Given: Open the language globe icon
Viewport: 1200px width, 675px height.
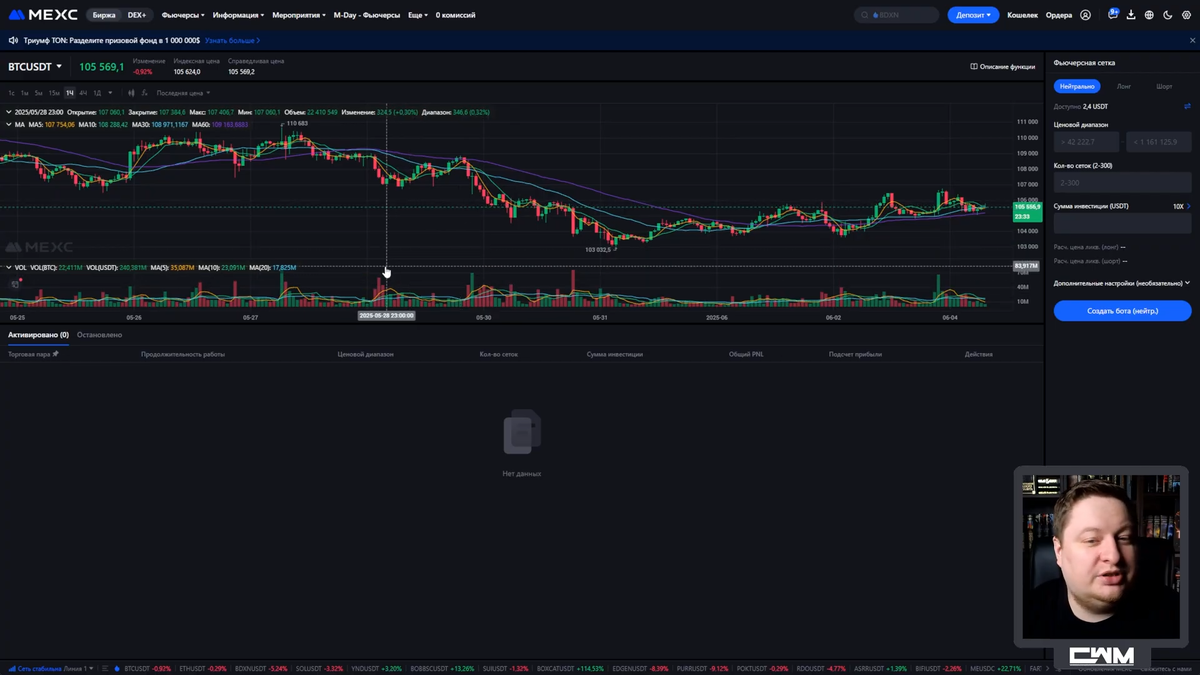Looking at the screenshot, I should click(x=1149, y=15).
